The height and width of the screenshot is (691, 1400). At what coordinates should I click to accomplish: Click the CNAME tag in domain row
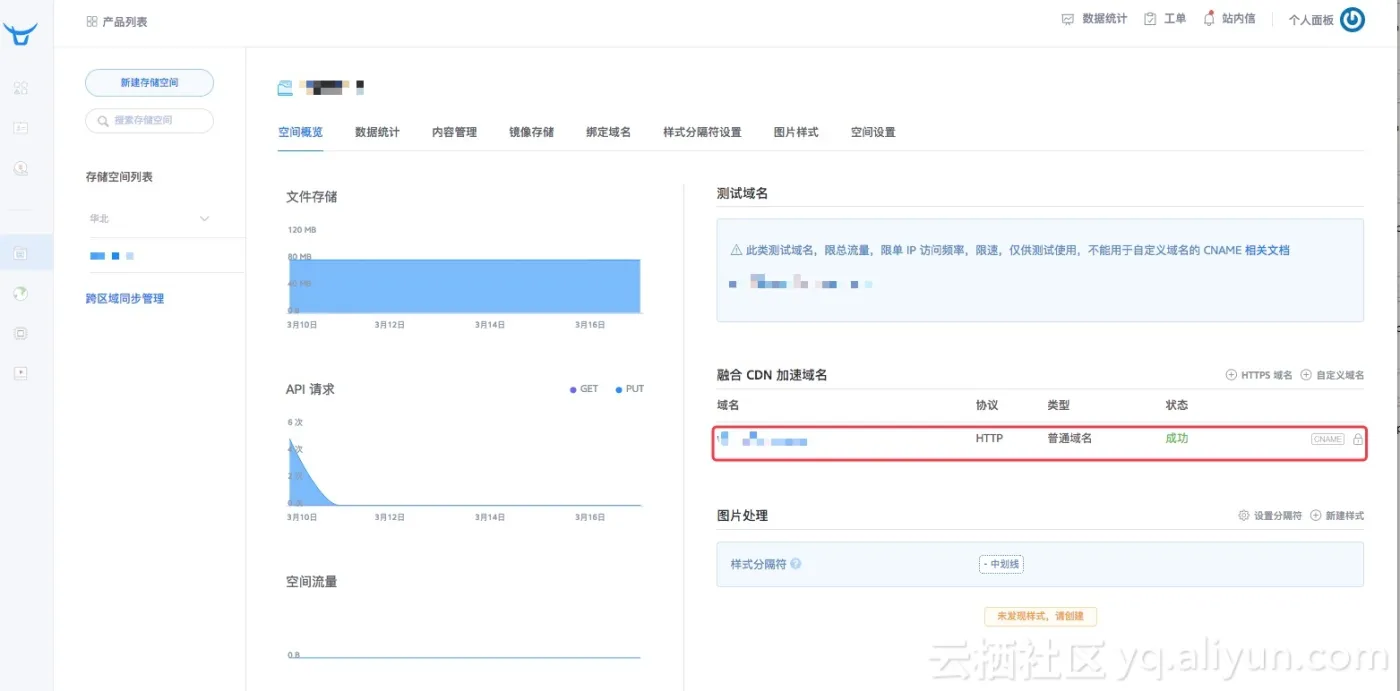pos(1327,439)
